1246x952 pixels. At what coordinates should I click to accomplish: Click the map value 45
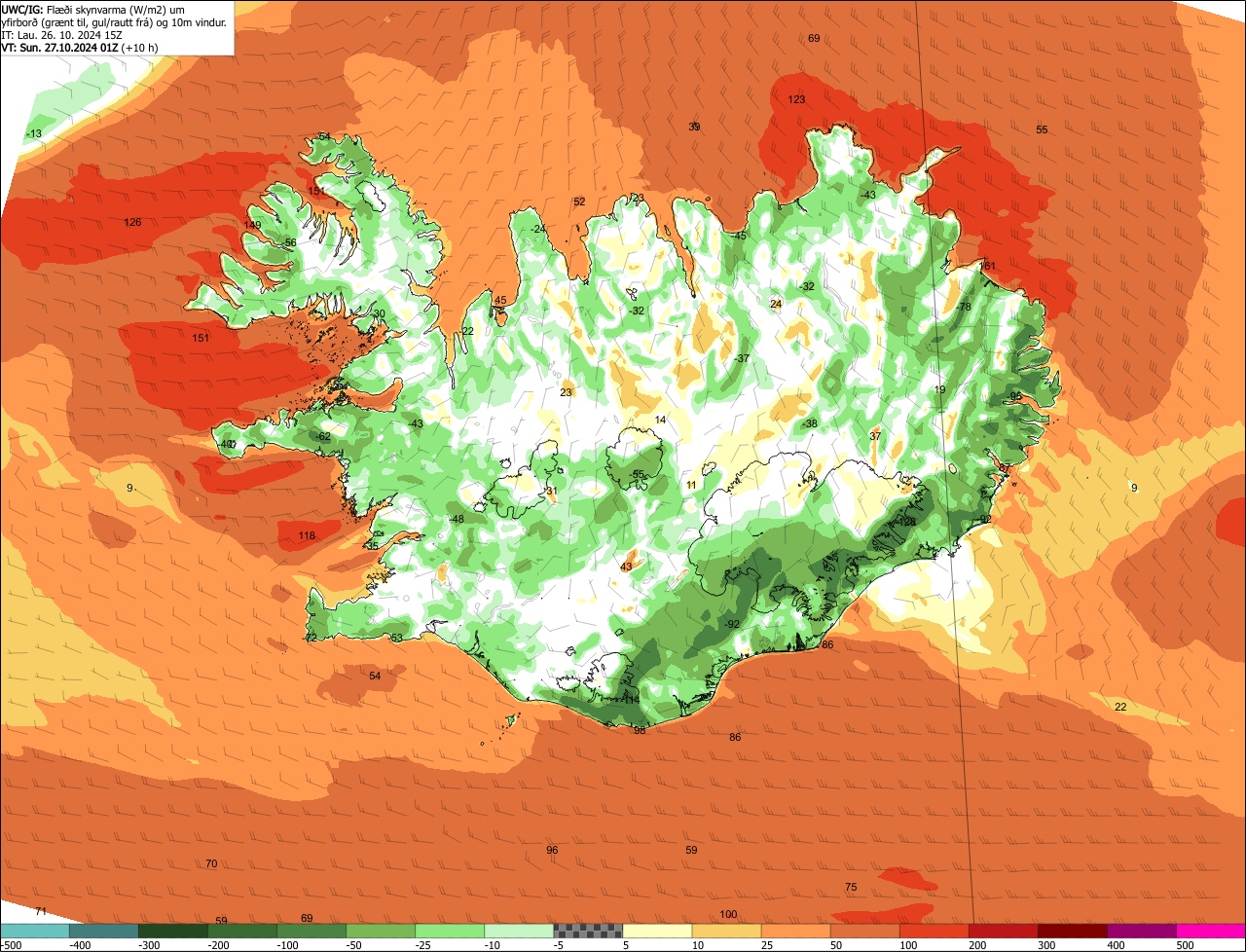click(500, 301)
